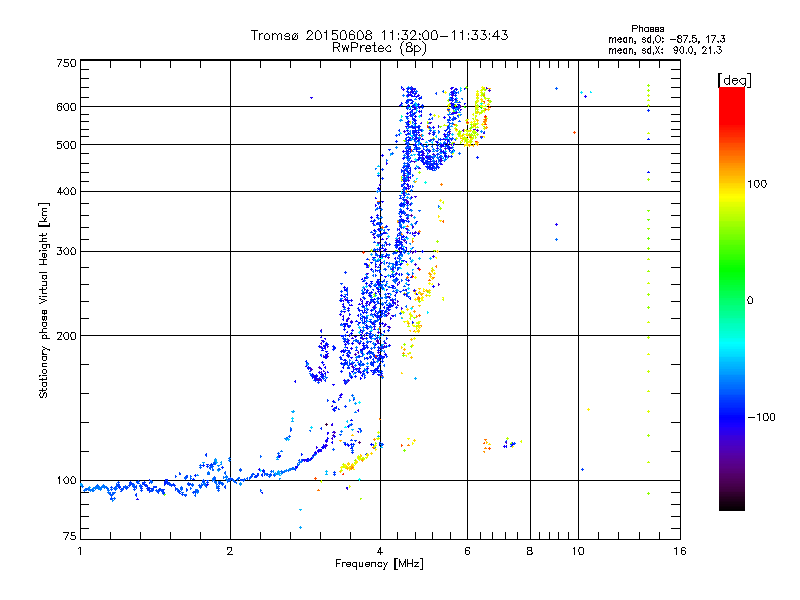Click the 200 tick label on the height axis
800x600 pixels.
(66, 336)
